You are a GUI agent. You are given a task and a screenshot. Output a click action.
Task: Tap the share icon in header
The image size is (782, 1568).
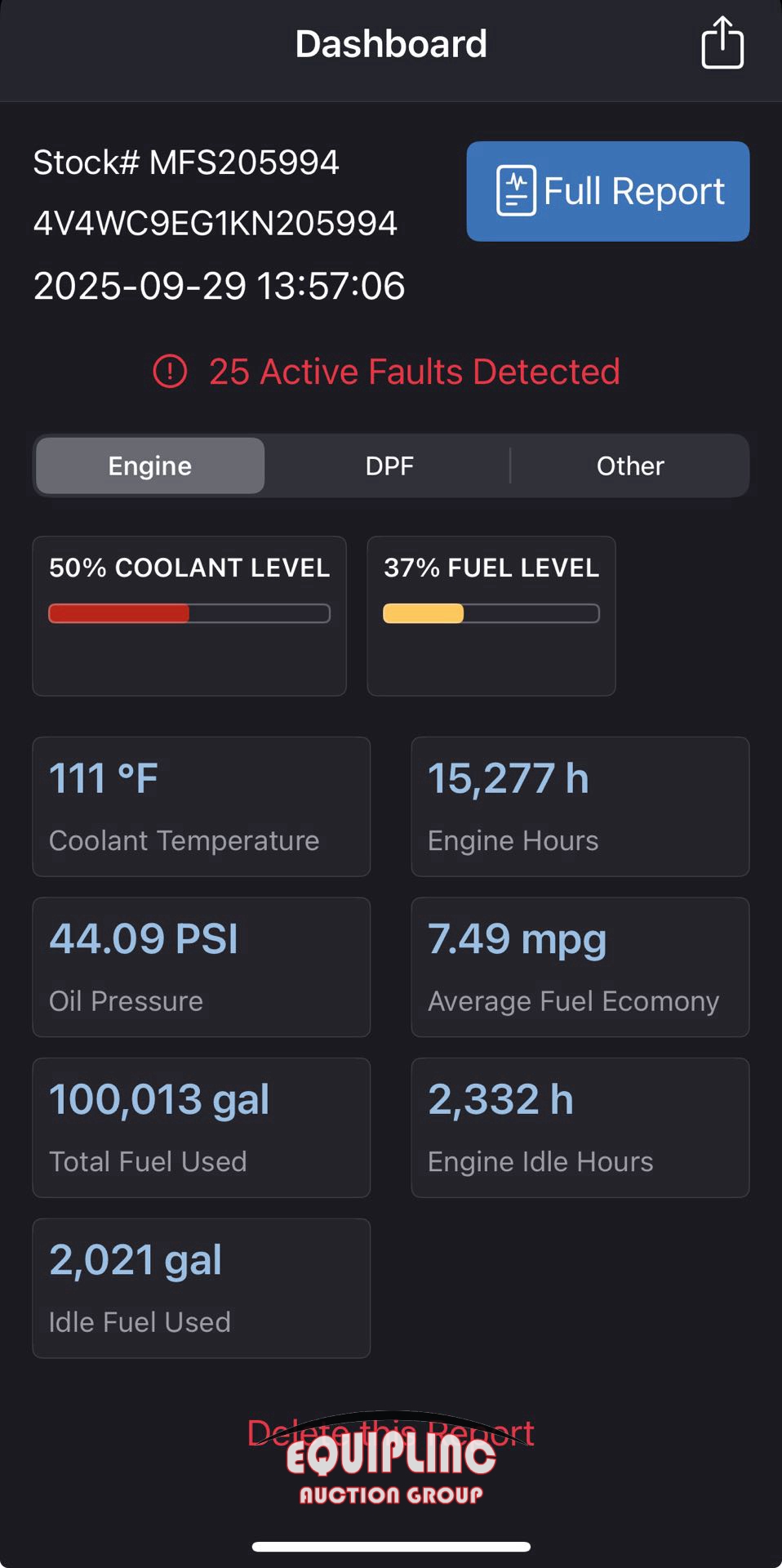coord(722,43)
